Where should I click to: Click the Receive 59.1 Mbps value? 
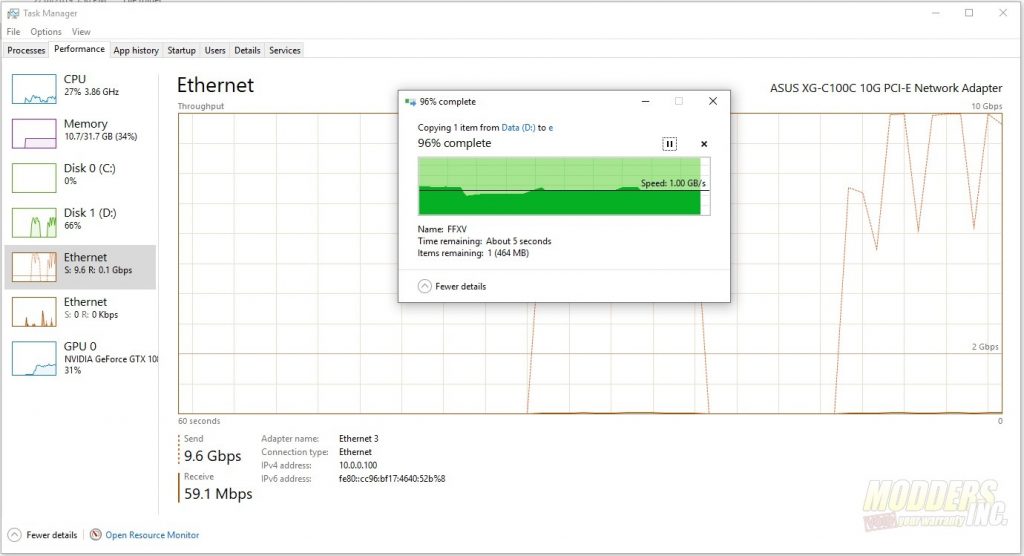218,493
